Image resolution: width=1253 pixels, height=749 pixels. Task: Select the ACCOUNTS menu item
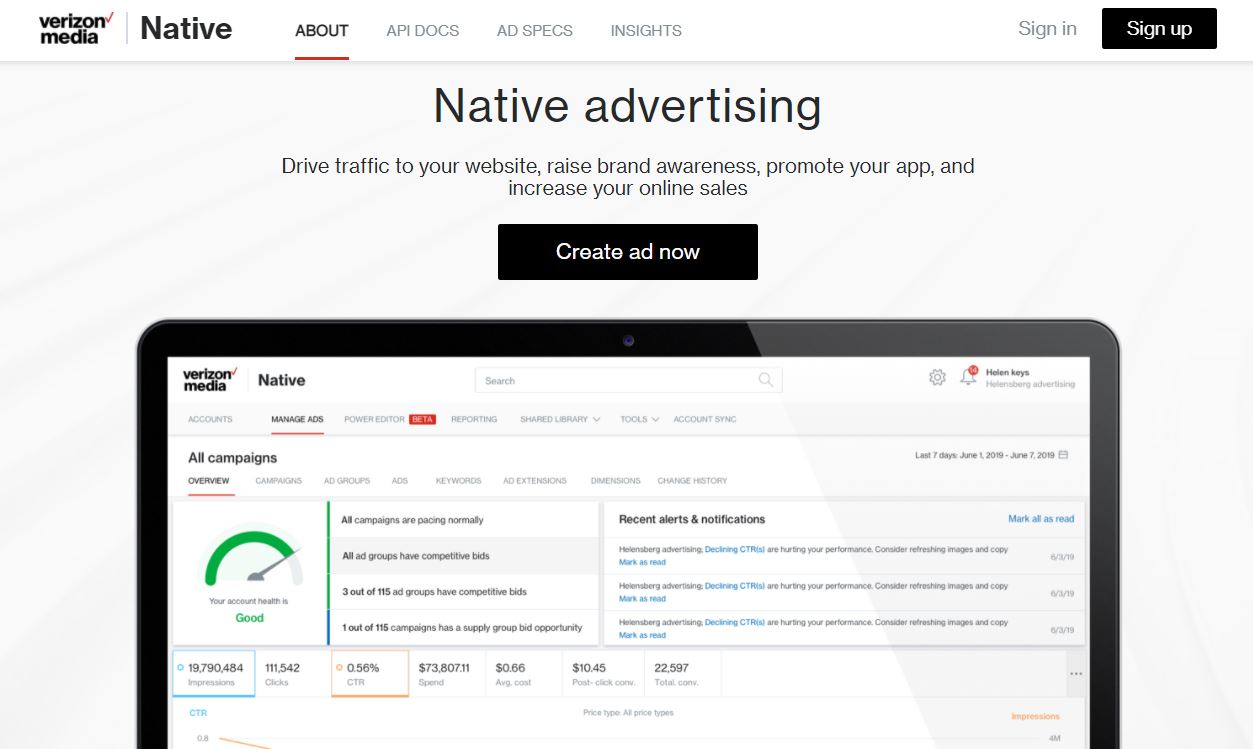click(210, 419)
